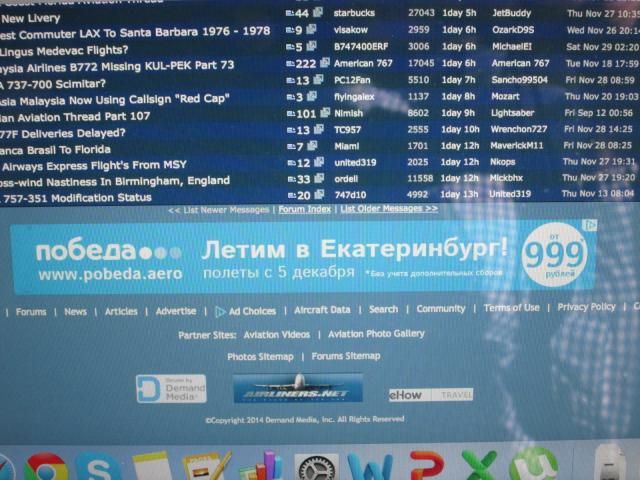
Task: Open the Forums footer link
Action: tap(31, 312)
